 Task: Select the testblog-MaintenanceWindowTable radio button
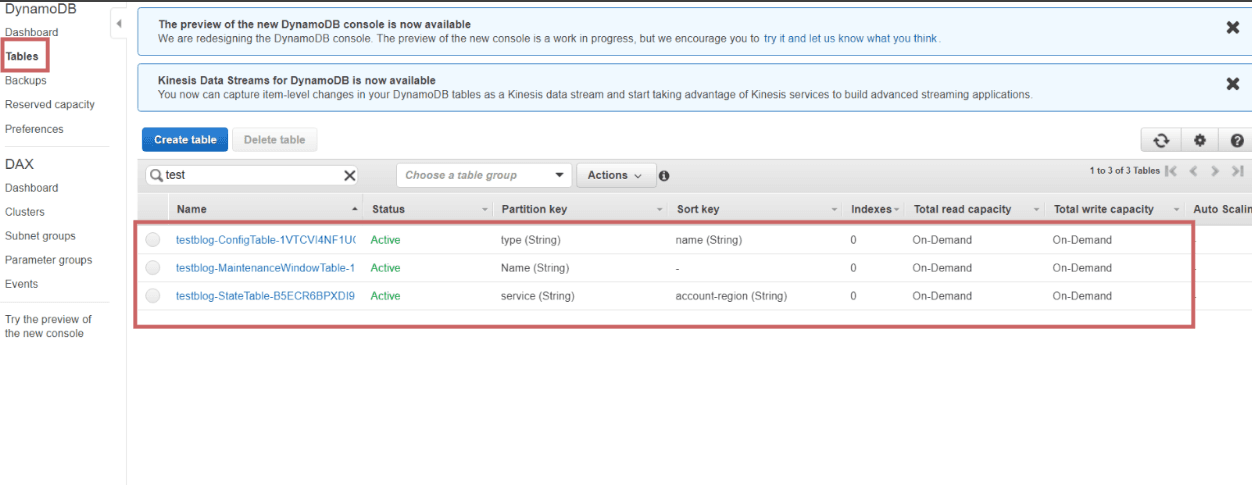point(153,268)
